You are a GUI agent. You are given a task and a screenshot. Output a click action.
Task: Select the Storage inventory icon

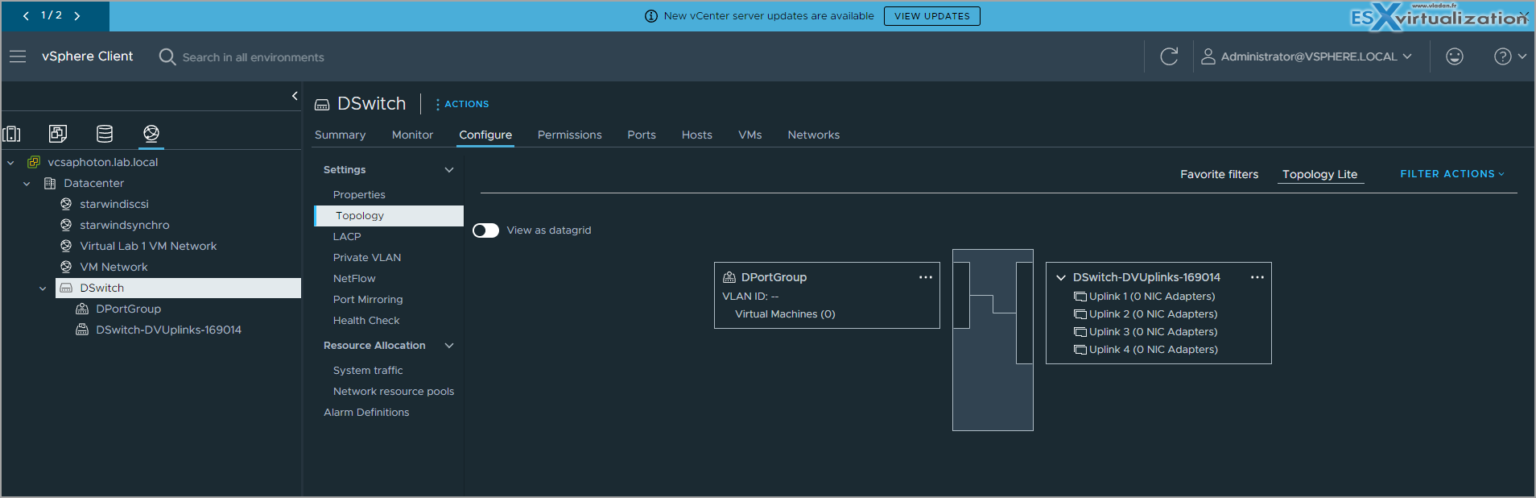[104, 134]
